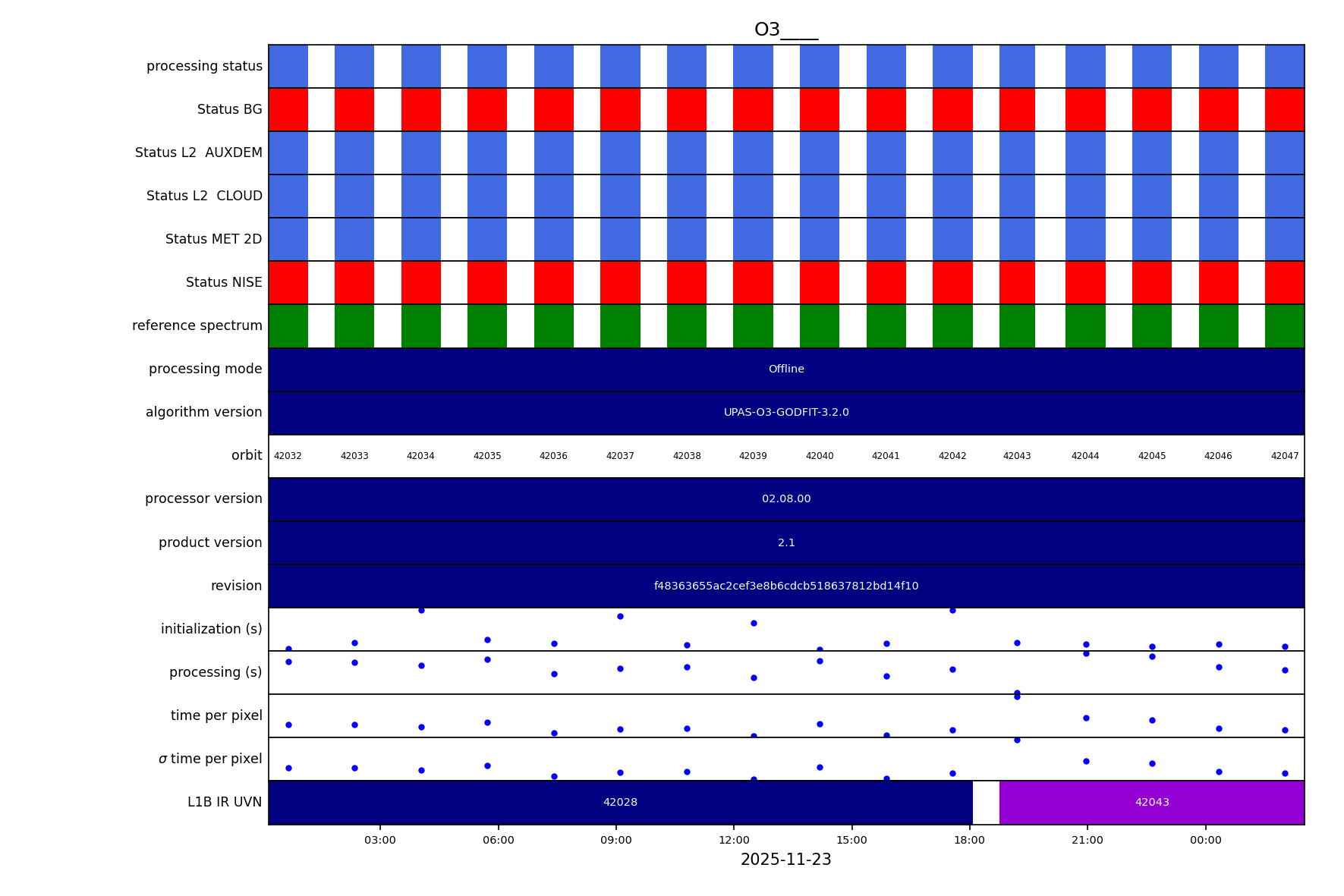Click the Status L2 CLOUD row label
Image resolution: width=1344 pixels, height=896 pixels.
click(204, 196)
